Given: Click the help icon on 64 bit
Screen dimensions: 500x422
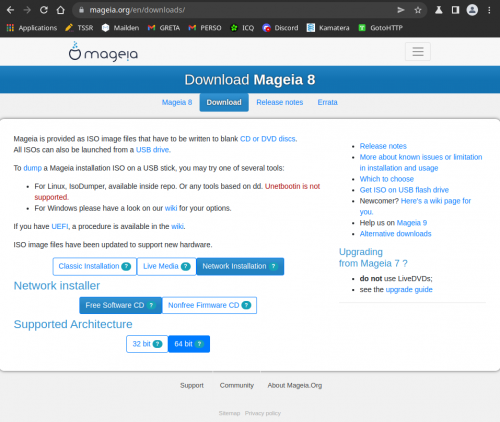Looking at the screenshot, I should pyautogui.click(x=199, y=344).
